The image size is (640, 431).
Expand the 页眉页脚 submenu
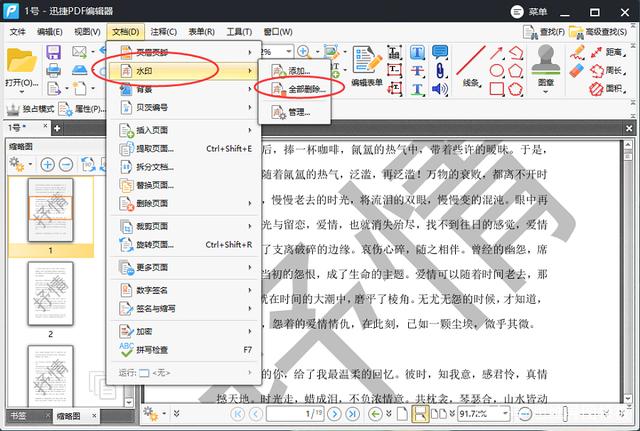click(184, 52)
